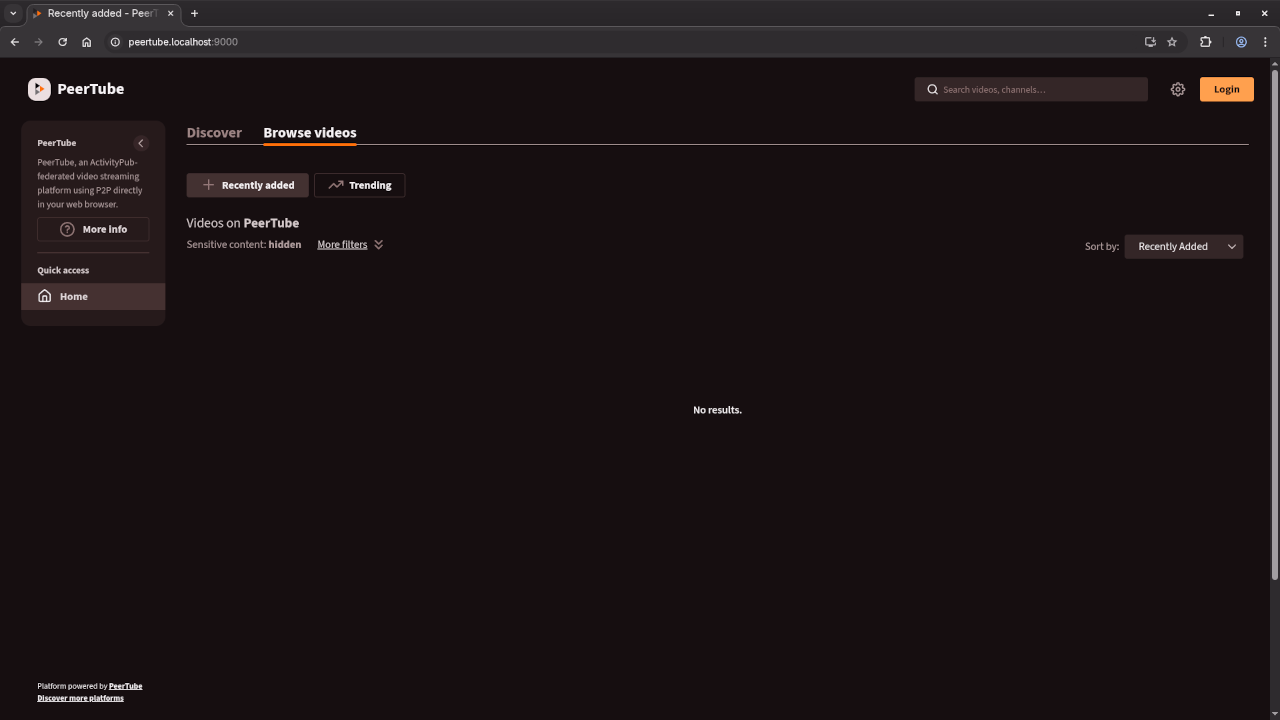Open the More info button
This screenshot has height=720, width=1280.
(x=93, y=229)
